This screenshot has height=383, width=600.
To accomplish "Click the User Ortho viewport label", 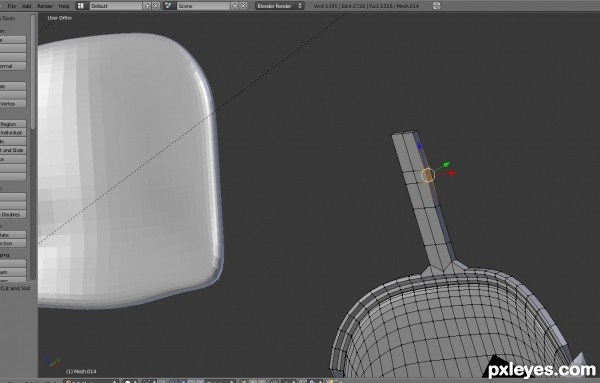I will (60, 18).
